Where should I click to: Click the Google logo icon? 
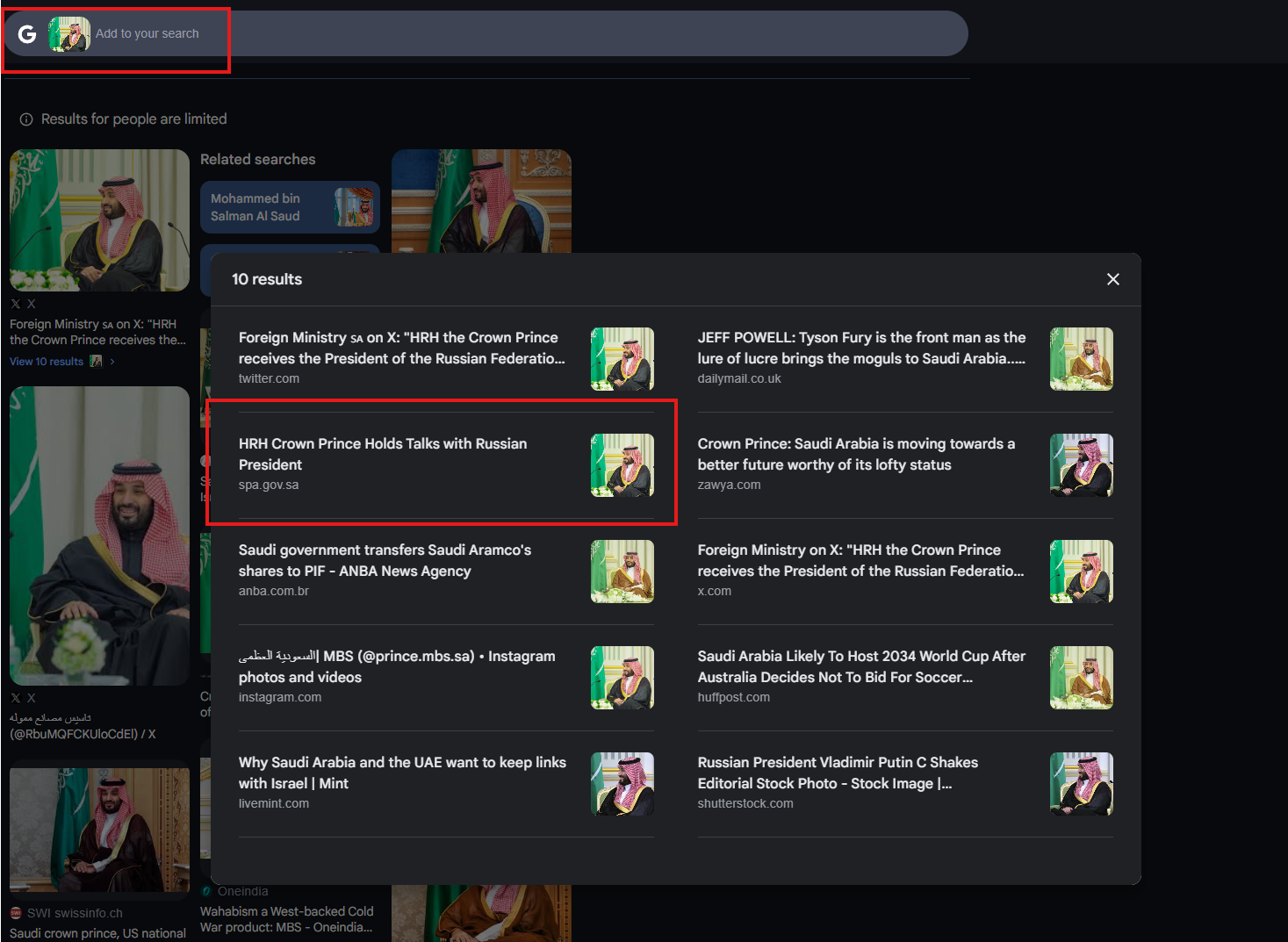pyautogui.click(x=27, y=34)
